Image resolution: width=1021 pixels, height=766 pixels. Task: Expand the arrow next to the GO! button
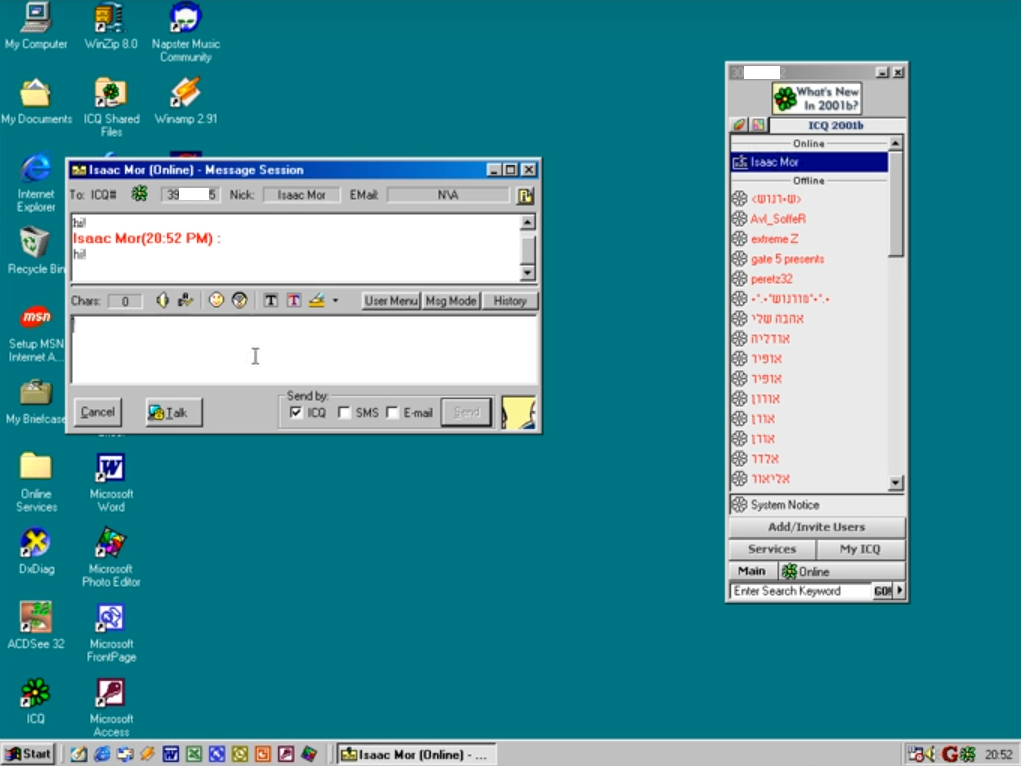click(x=900, y=591)
